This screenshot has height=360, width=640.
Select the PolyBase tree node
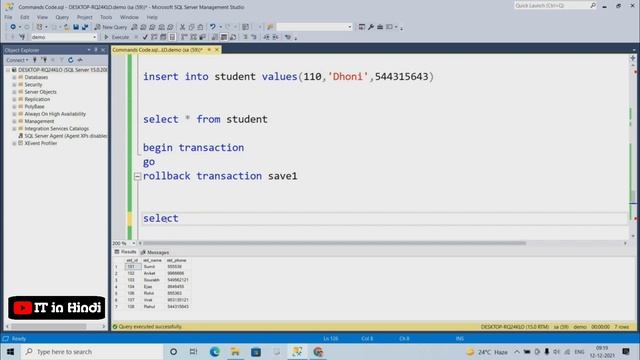(34, 107)
